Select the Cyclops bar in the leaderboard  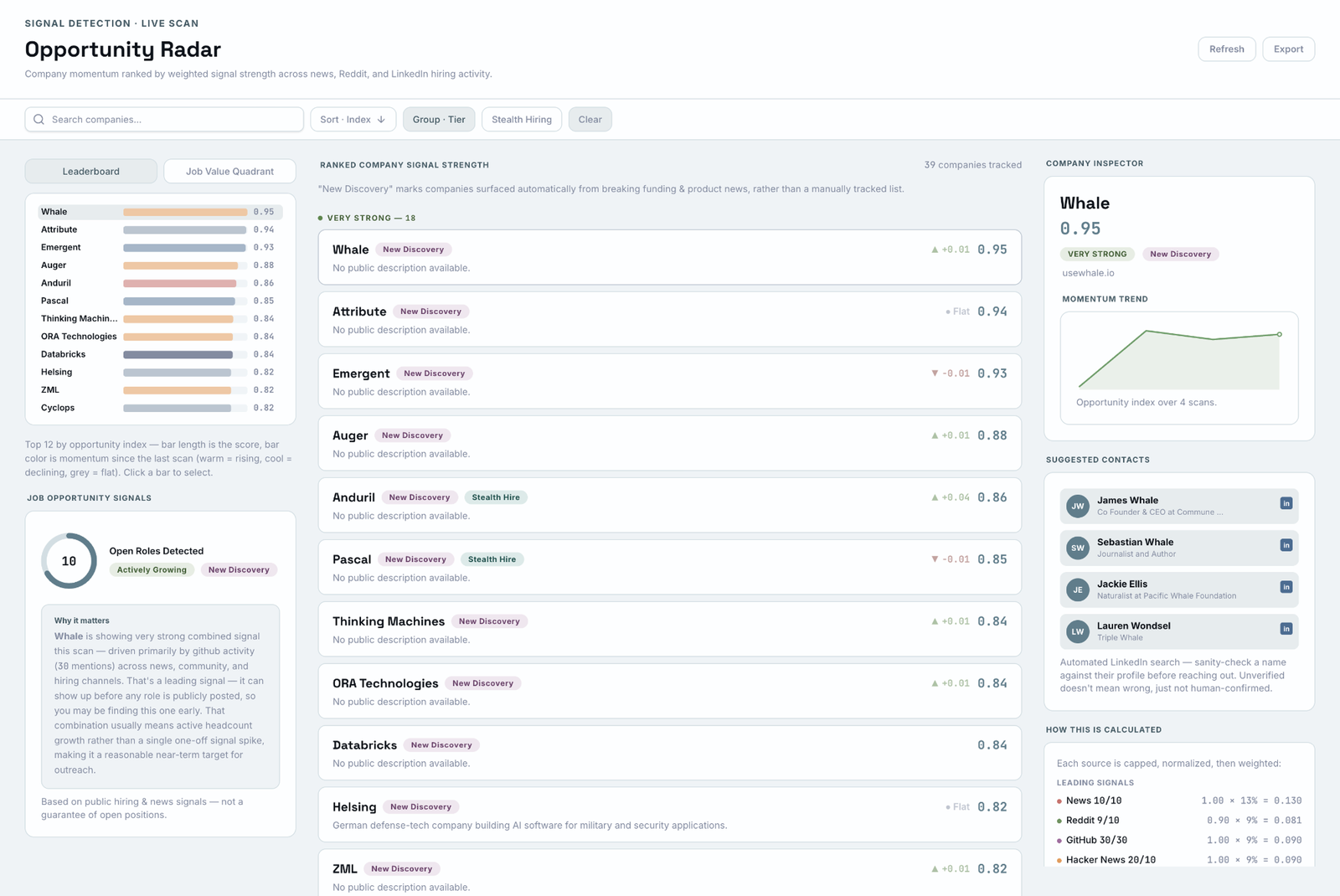(x=160, y=408)
